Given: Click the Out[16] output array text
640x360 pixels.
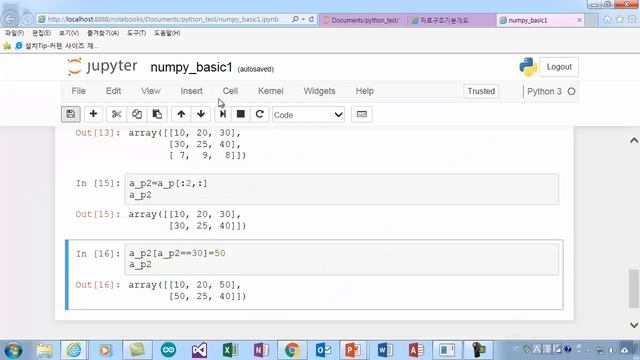Looking at the screenshot, I should (x=187, y=291).
